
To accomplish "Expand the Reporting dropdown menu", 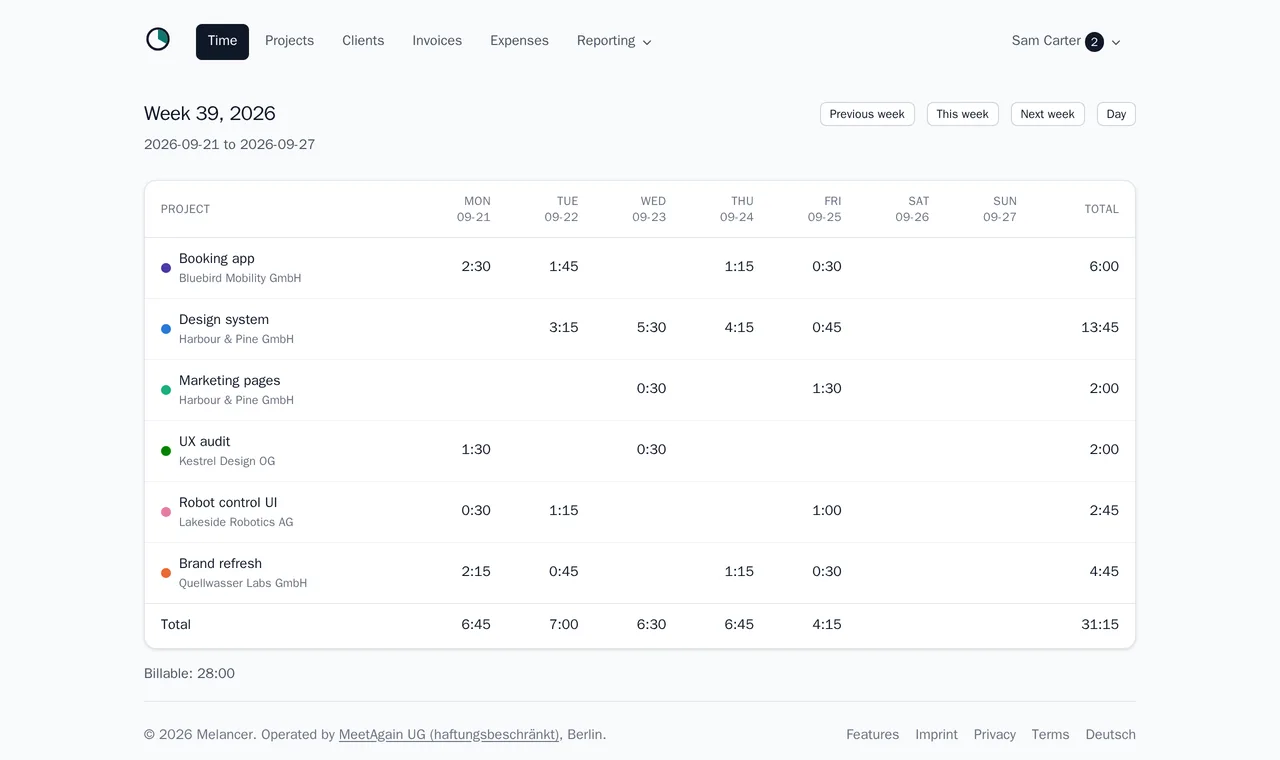I will pos(614,41).
